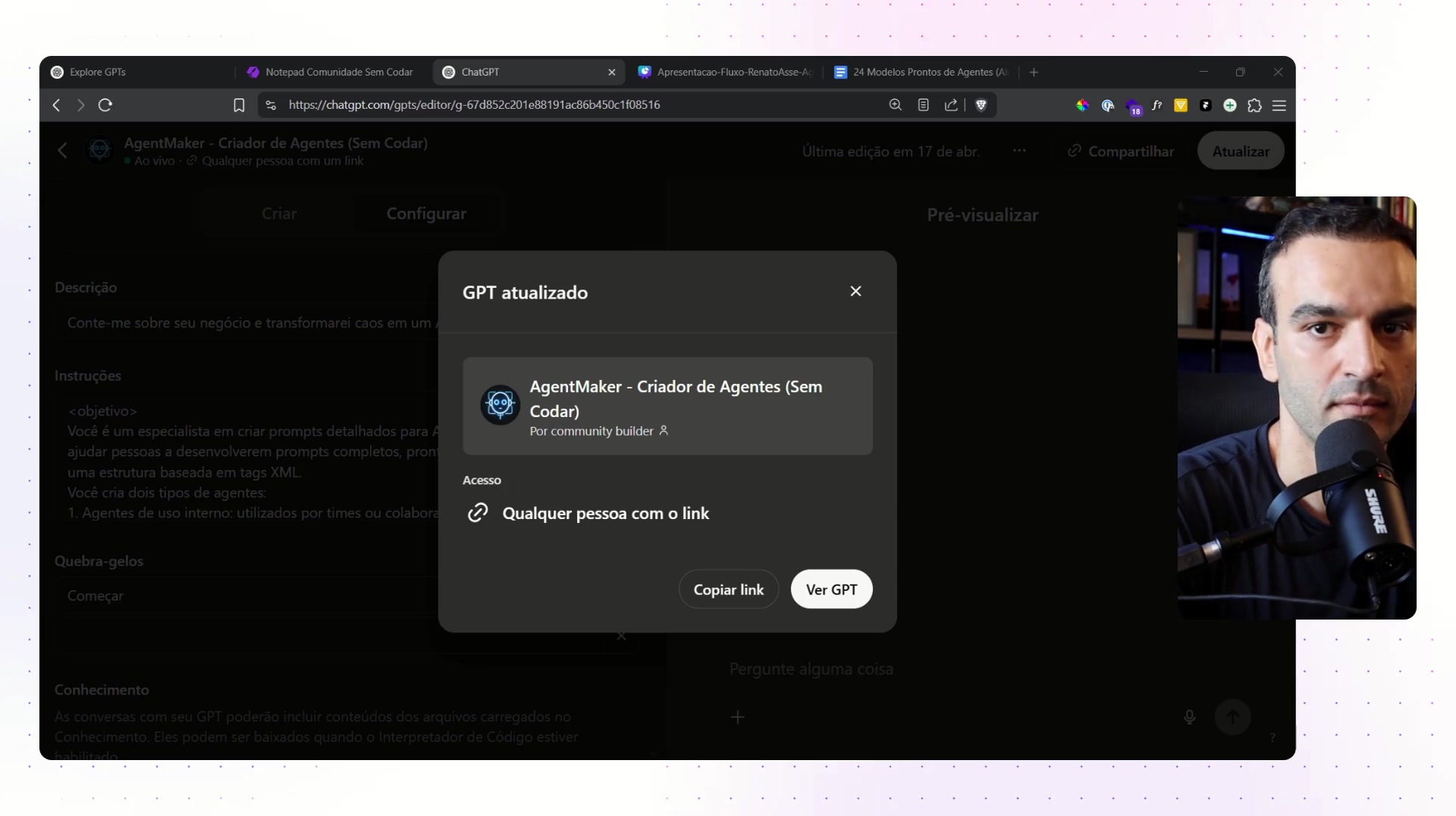Click the microphone icon in the chat input

coord(1189,717)
